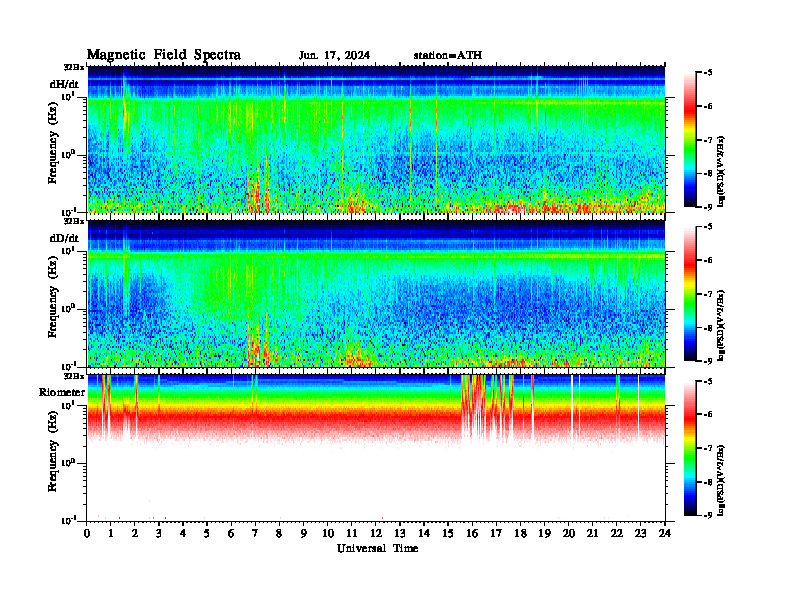
Task: Click the "9" hour tick label
Action: (x=304, y=534)
